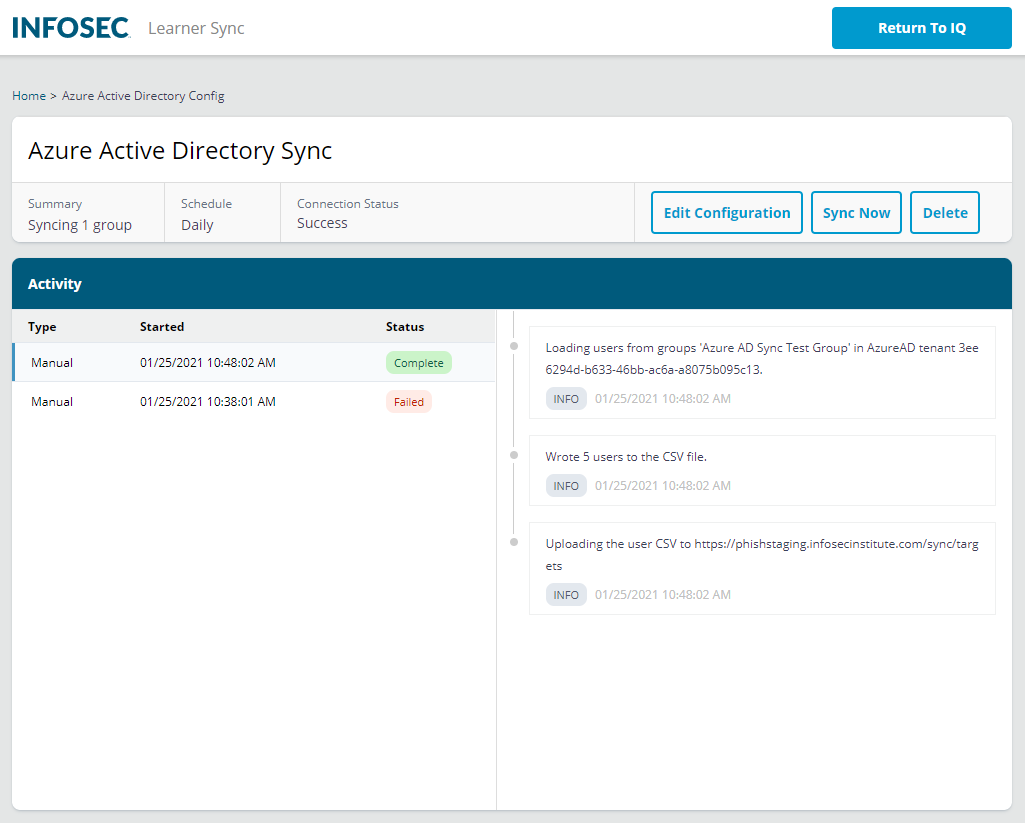Screen dimensions: 1025x823
Task: Click the Complete status badge
Action: [x=418, y=362]
